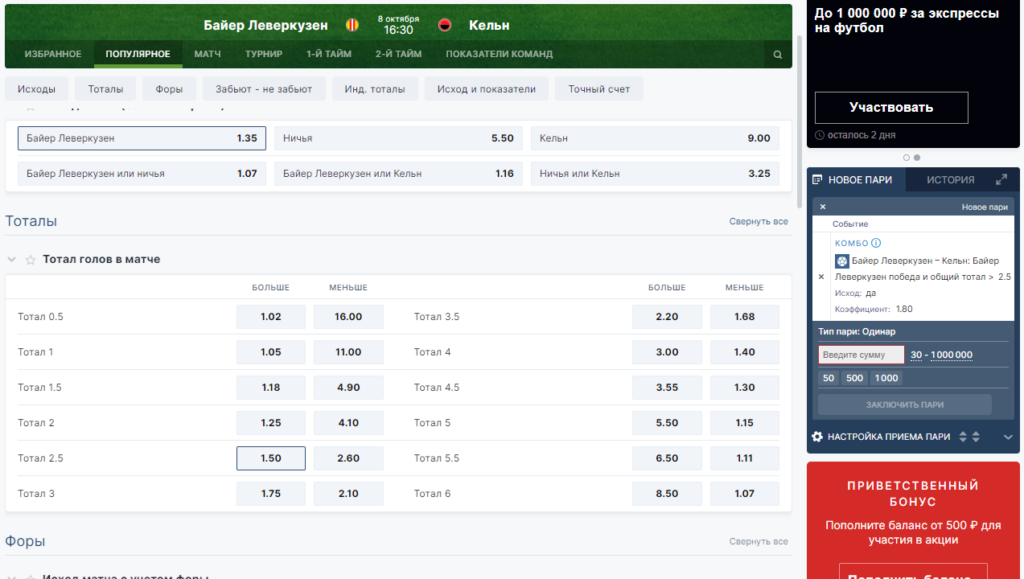The height and width of the screenshot is (579, 1024).
Task: Set stake to 50
Action: click(x=829, y=378)
